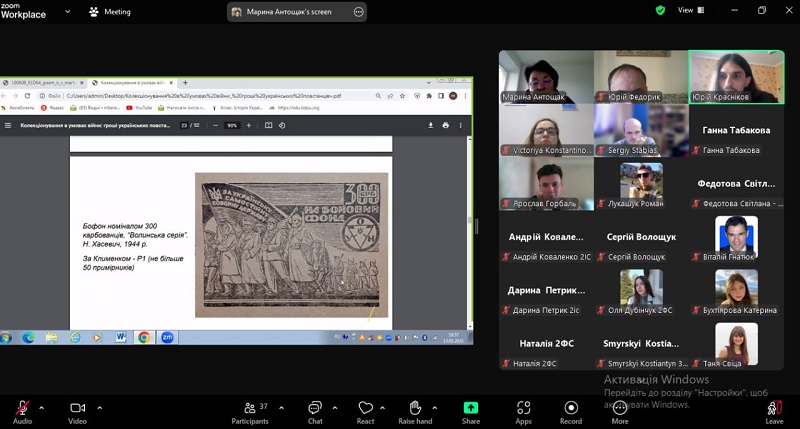Screen dimensions: 800x429
Task: Expand caret next to Chat
Action: tap(335, 408)
